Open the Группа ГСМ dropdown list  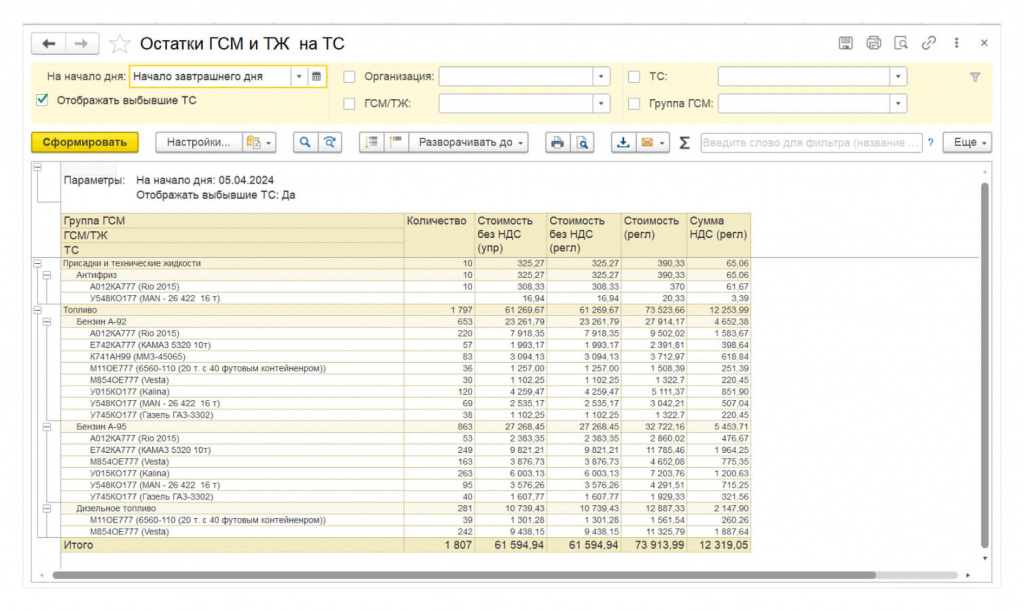pos(898,104)
